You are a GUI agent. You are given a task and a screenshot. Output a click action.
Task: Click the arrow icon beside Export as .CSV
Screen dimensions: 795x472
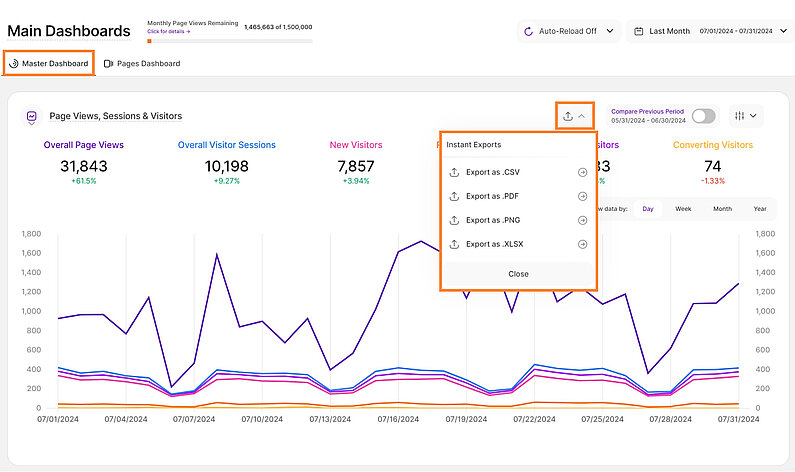pos(582,172)
